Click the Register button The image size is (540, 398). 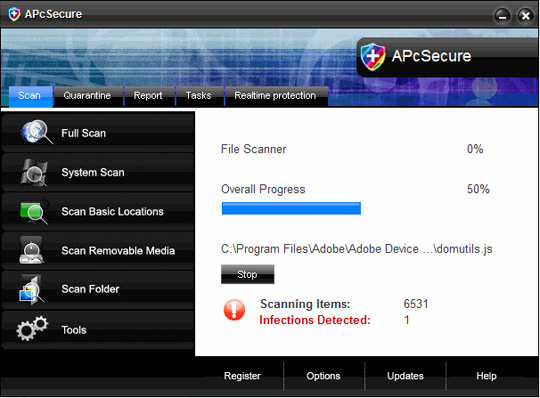(x=242, y=376)
